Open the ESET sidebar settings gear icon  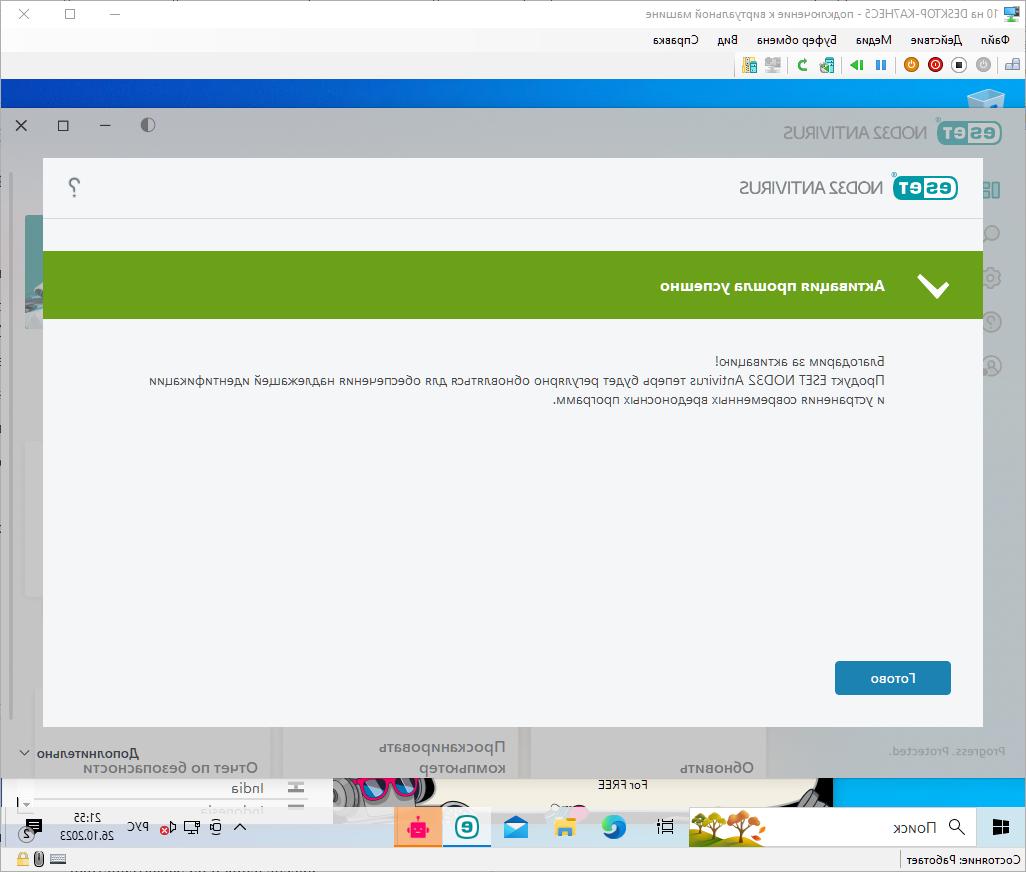991,277
